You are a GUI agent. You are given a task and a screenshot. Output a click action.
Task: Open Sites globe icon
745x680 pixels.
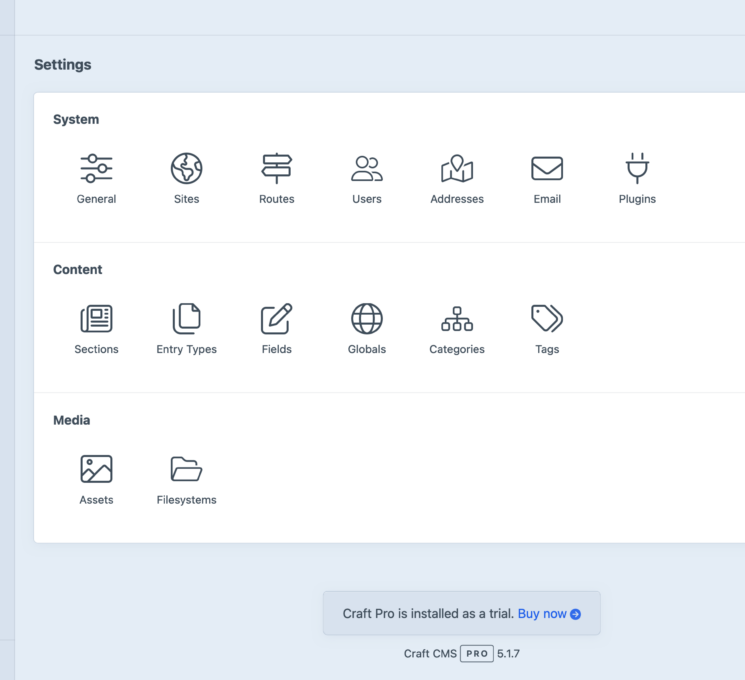click(x=186, y=168)
